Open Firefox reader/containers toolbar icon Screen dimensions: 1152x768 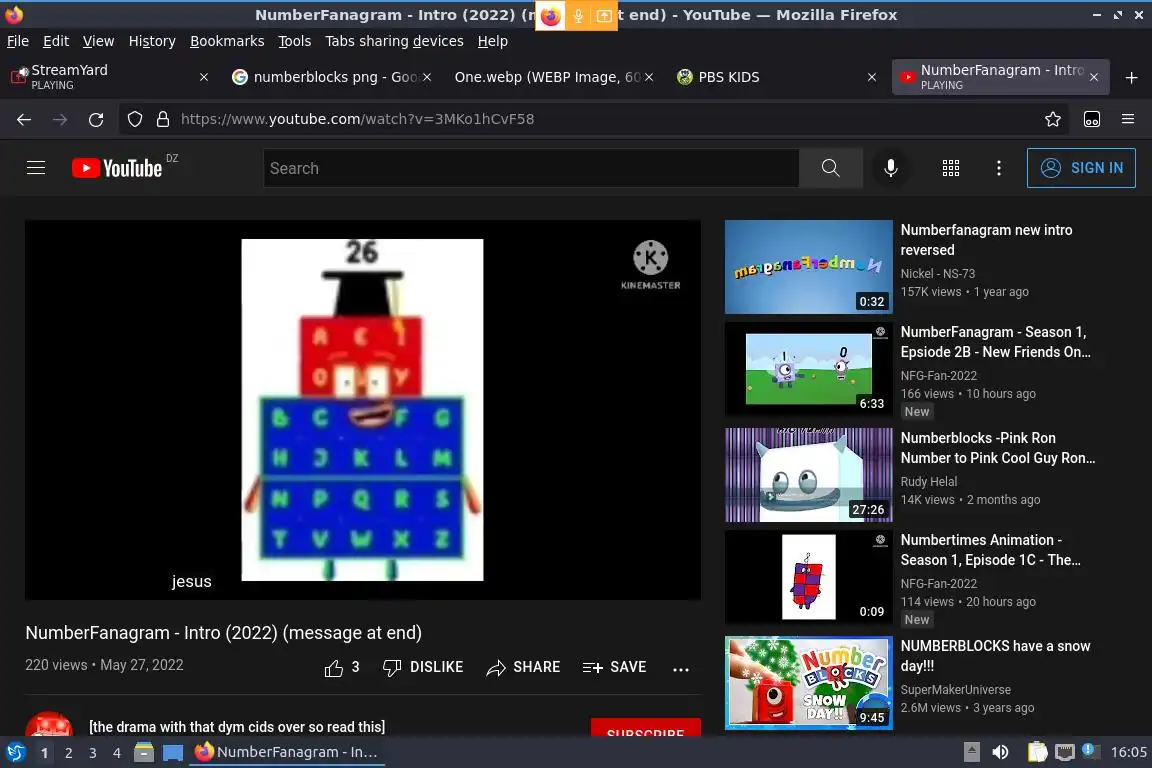pos(1092,119)
